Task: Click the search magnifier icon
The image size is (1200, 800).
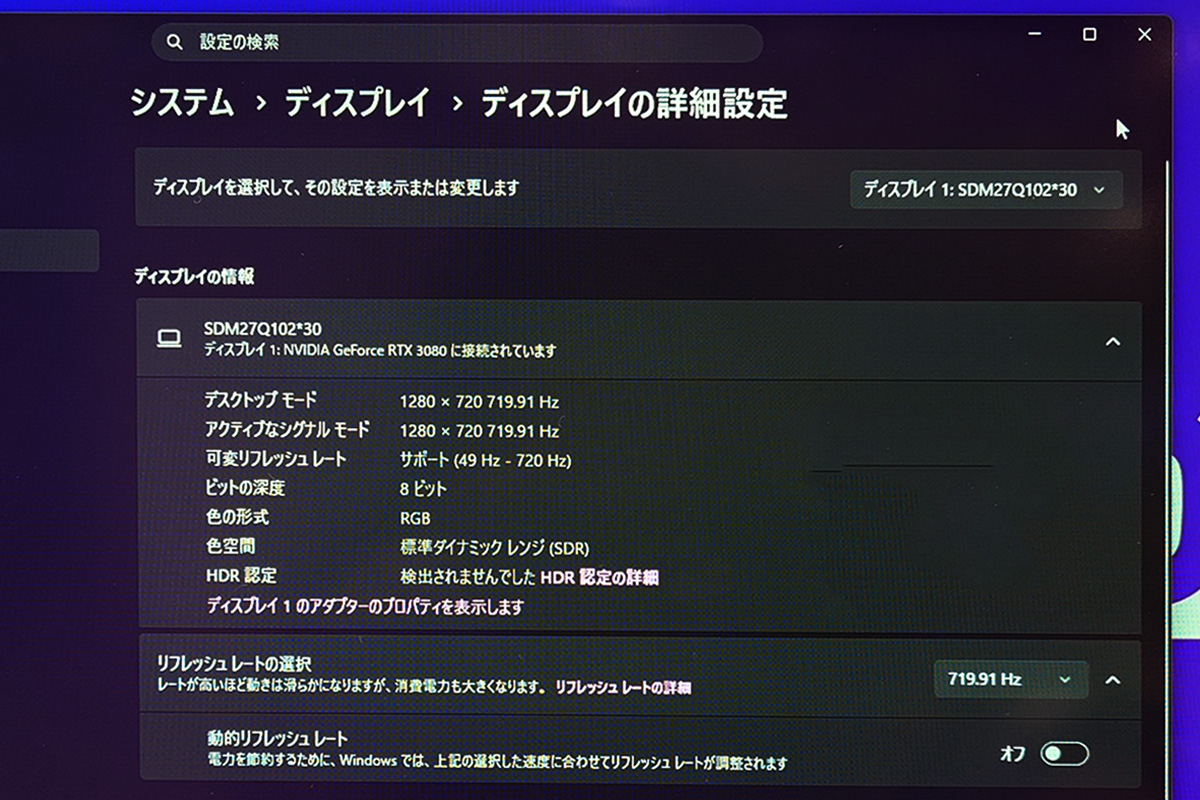Action: point(175,42)
